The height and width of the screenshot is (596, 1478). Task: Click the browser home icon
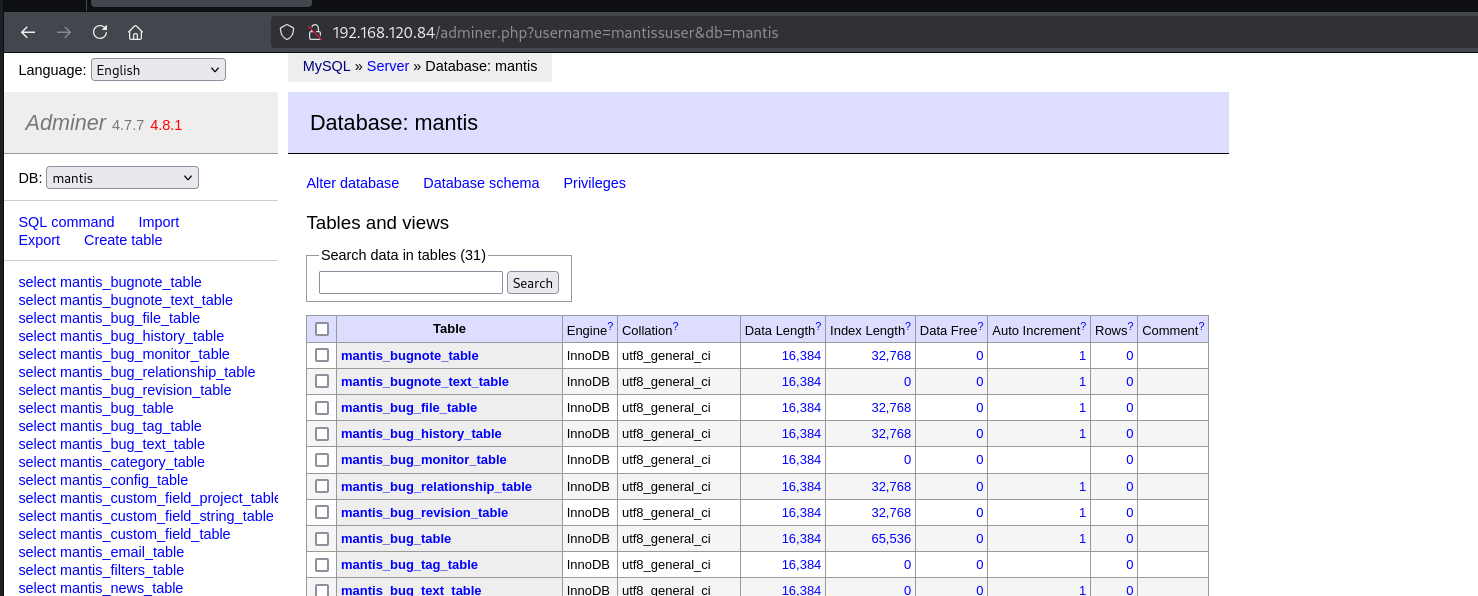135,32
